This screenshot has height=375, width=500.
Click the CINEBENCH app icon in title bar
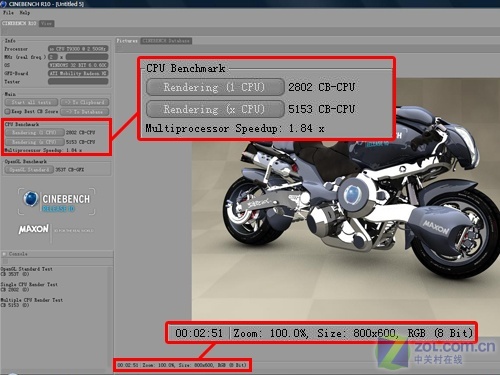click(x=3, y=4)
